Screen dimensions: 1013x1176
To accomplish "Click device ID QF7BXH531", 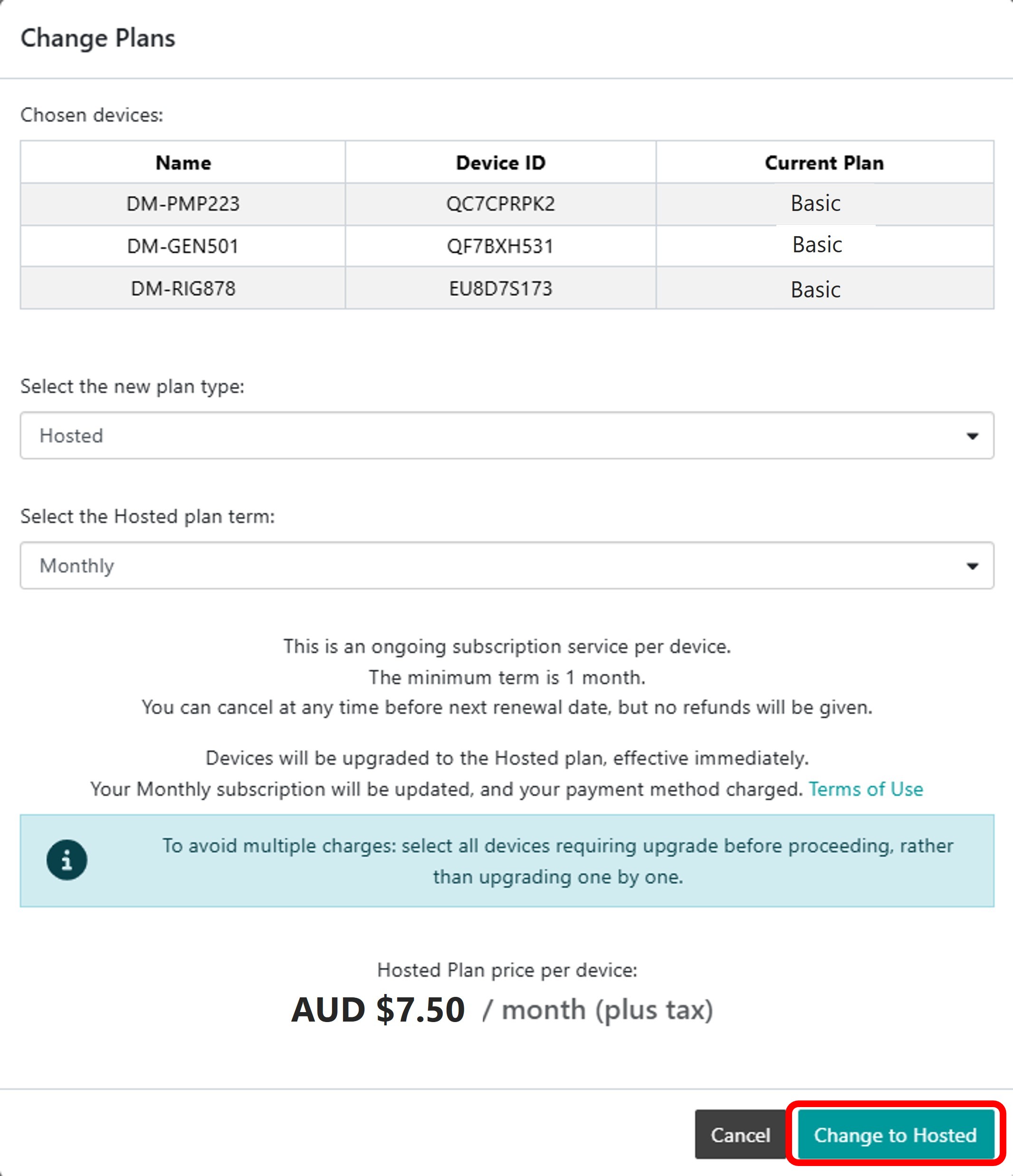I will [500, 246].
